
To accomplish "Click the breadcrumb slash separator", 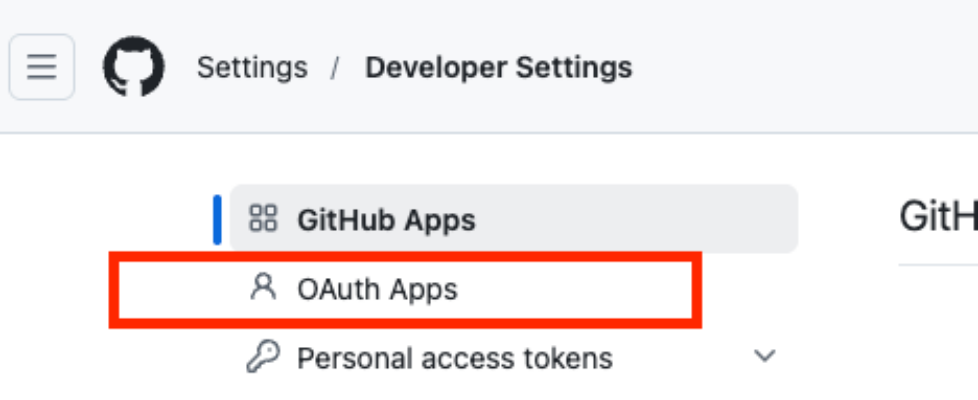I will (336, 68).
